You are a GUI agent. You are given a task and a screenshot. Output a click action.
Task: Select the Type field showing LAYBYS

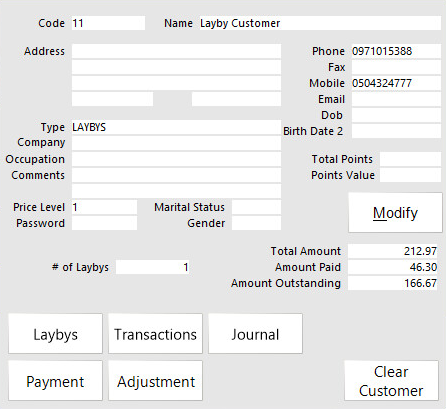pos(176,127)
